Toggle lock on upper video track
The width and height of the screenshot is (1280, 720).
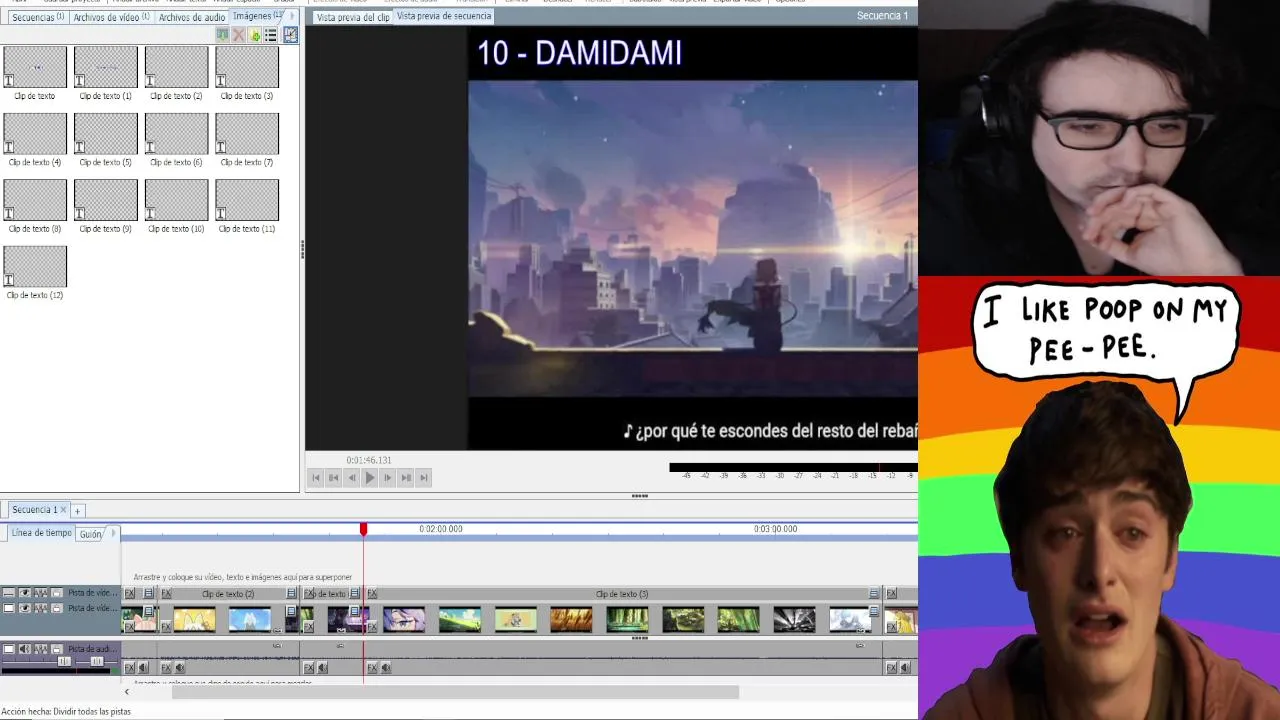tap(57, 593)
